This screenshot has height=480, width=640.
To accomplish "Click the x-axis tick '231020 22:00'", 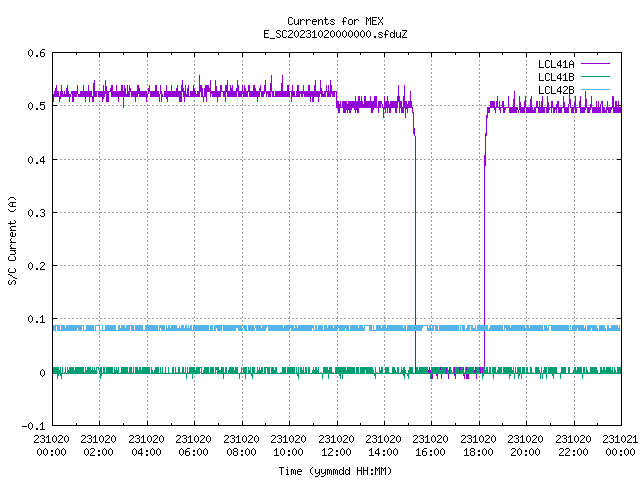I will click(573, 446).
